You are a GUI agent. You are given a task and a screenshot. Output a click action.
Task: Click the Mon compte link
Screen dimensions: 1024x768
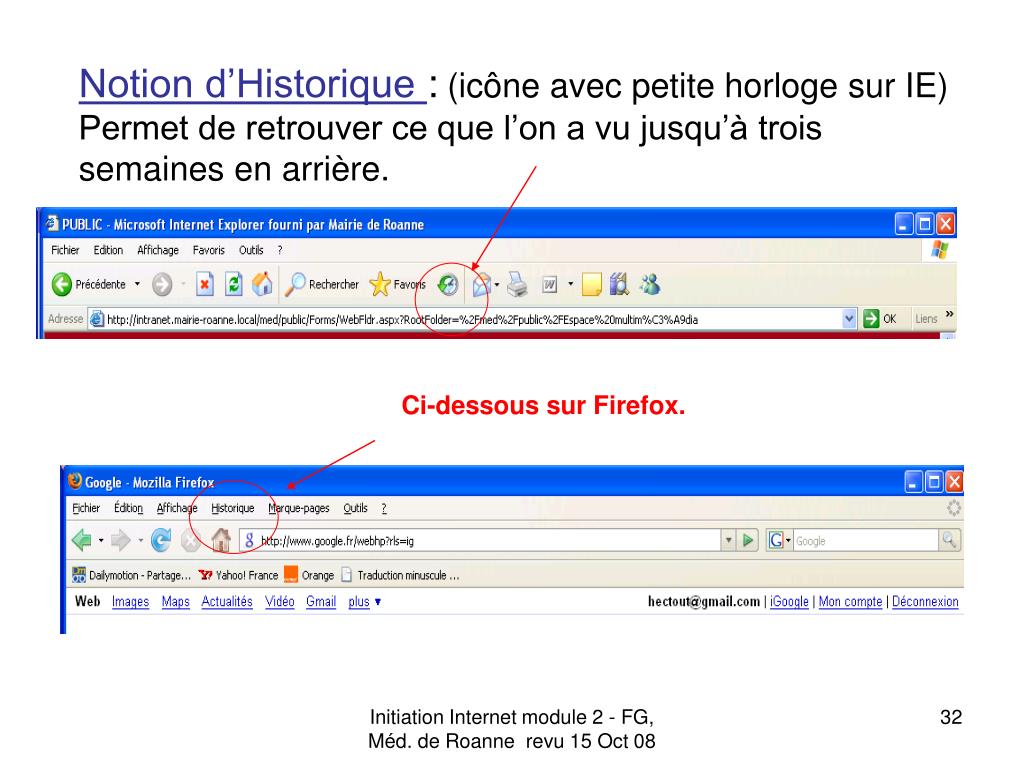pos(850,601)
